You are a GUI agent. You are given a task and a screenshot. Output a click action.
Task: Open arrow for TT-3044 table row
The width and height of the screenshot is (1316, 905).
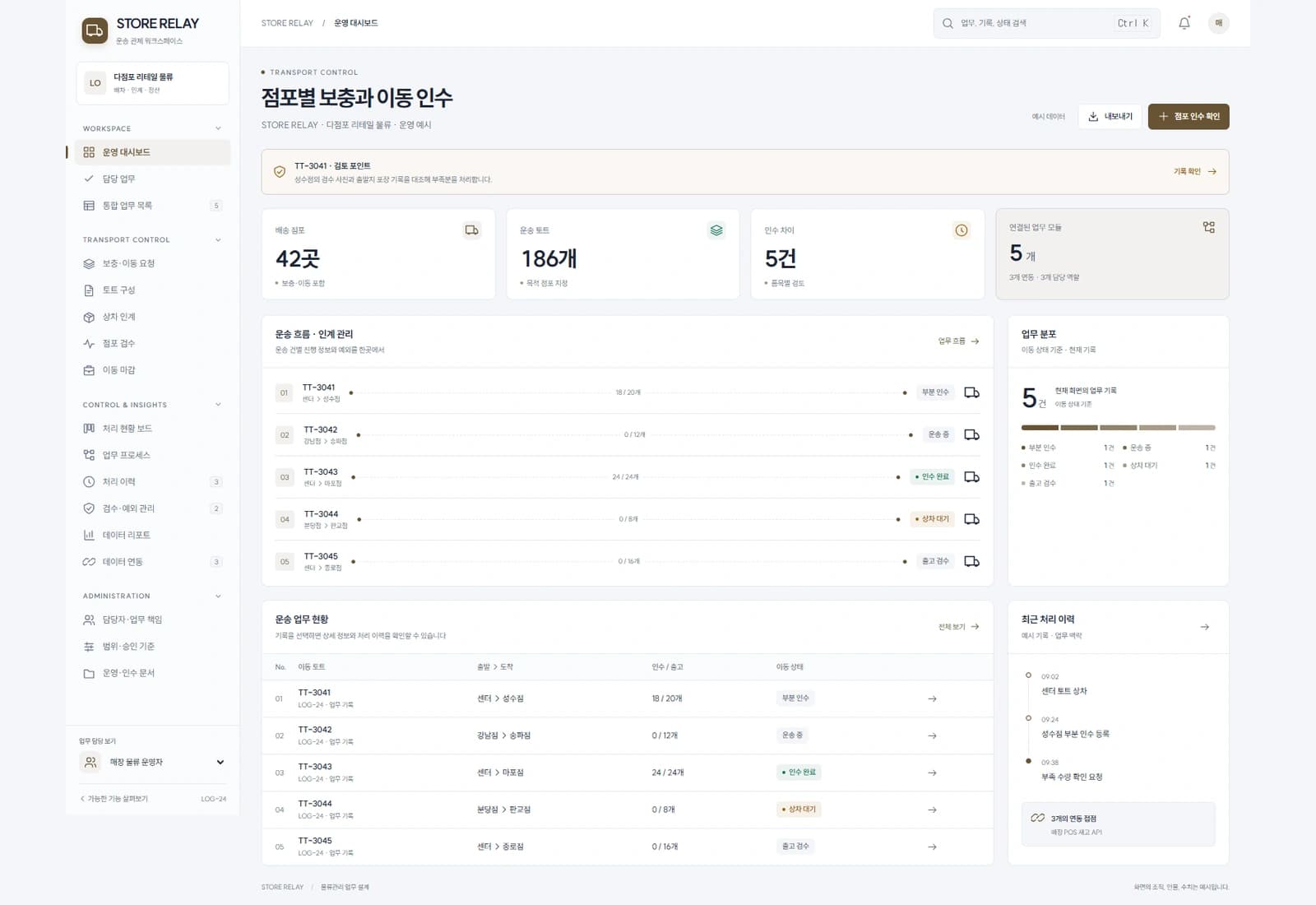932,810
